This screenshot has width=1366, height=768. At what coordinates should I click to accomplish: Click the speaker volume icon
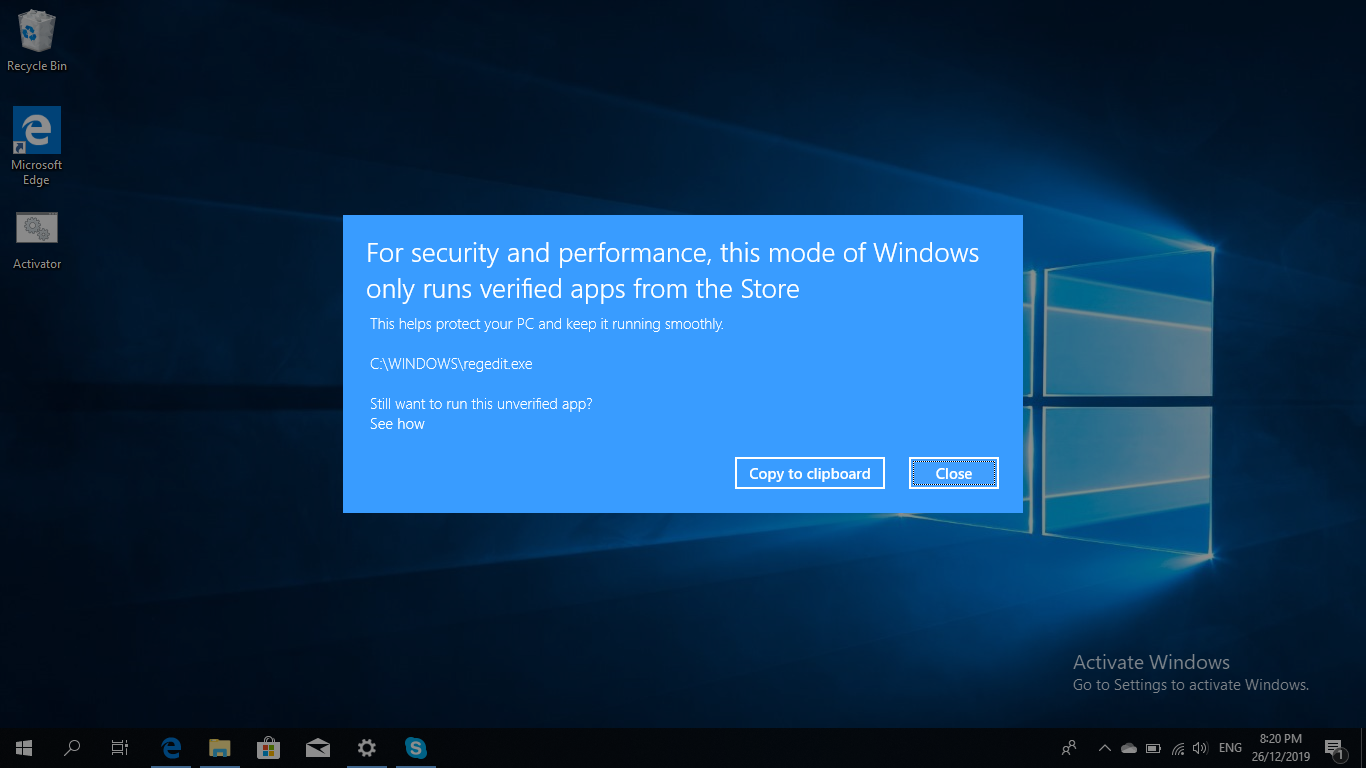click(1200, 747)
